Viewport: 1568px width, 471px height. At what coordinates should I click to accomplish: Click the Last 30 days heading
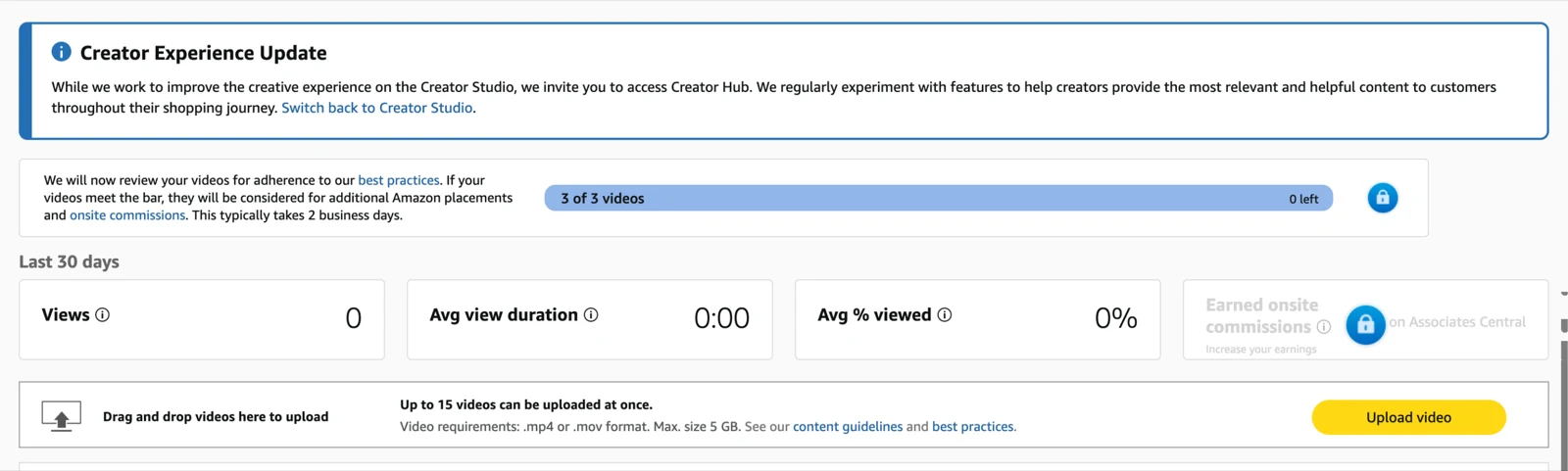pos(69,261)
